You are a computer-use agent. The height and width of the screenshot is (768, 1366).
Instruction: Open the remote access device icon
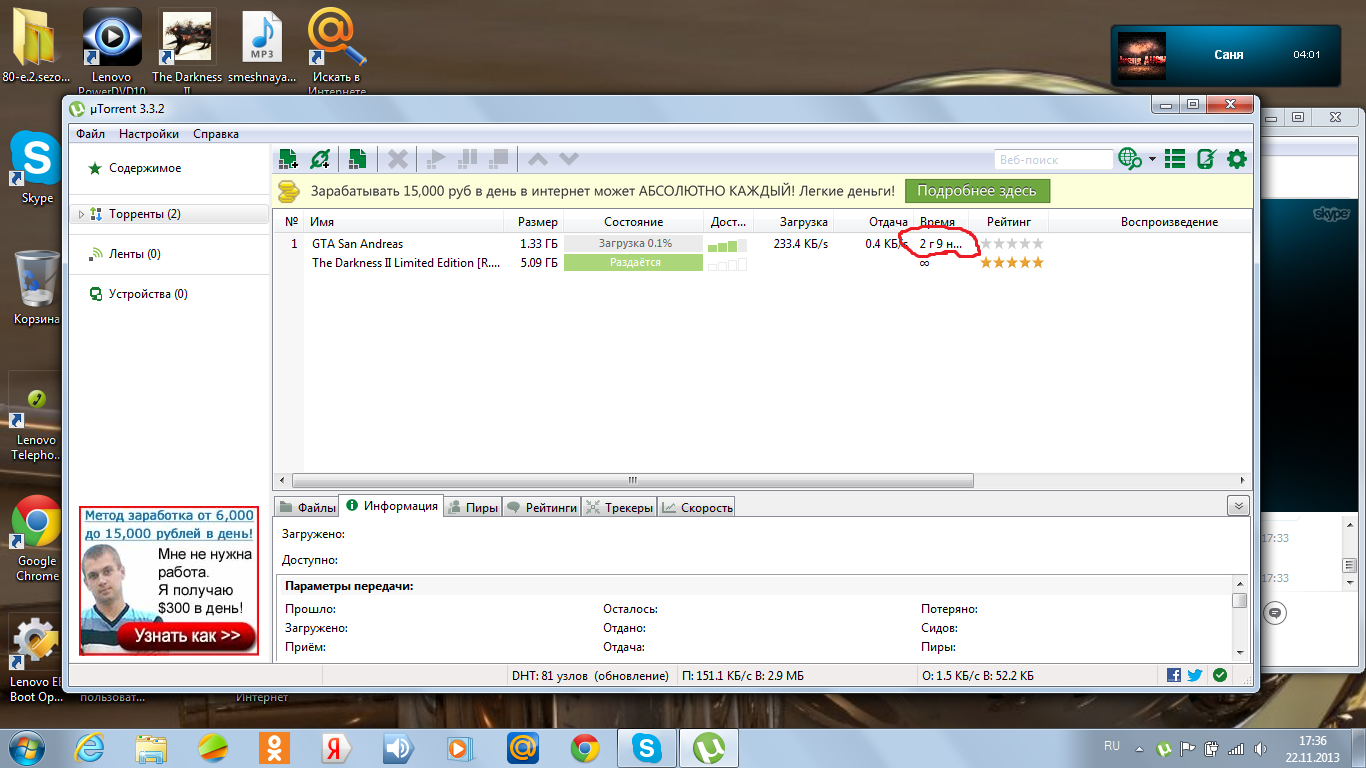tap(1207, 158)
